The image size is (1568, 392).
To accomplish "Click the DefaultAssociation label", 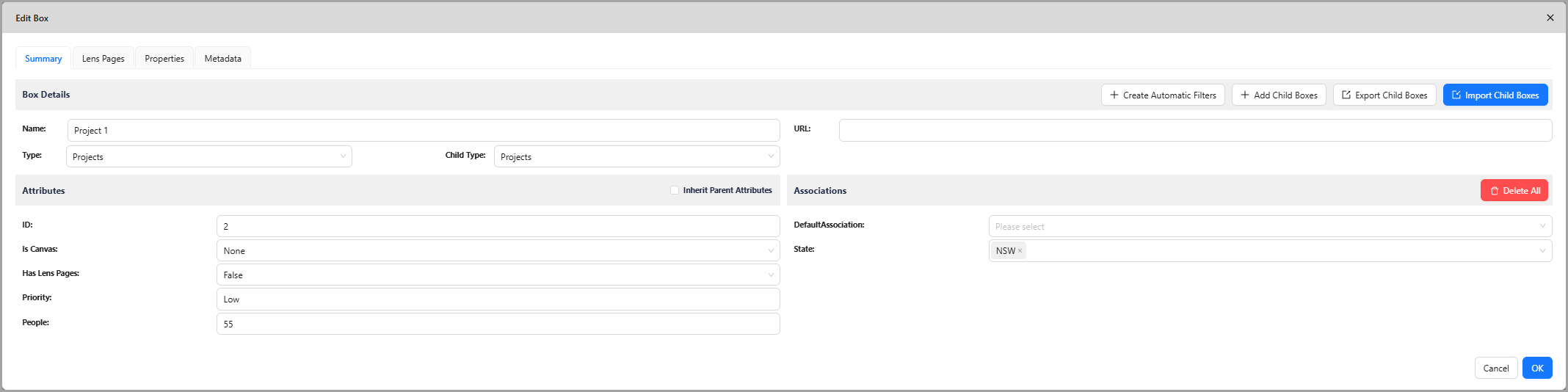I will pos(829,225).
